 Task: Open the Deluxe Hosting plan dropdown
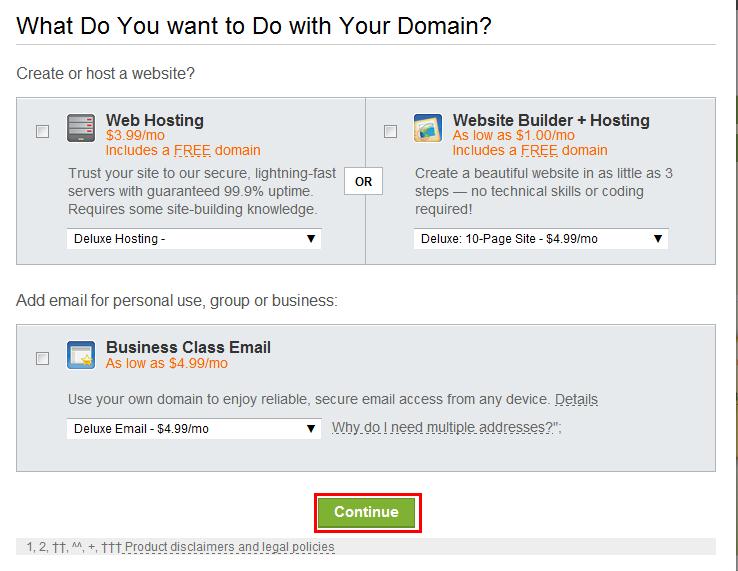[194, 239]
